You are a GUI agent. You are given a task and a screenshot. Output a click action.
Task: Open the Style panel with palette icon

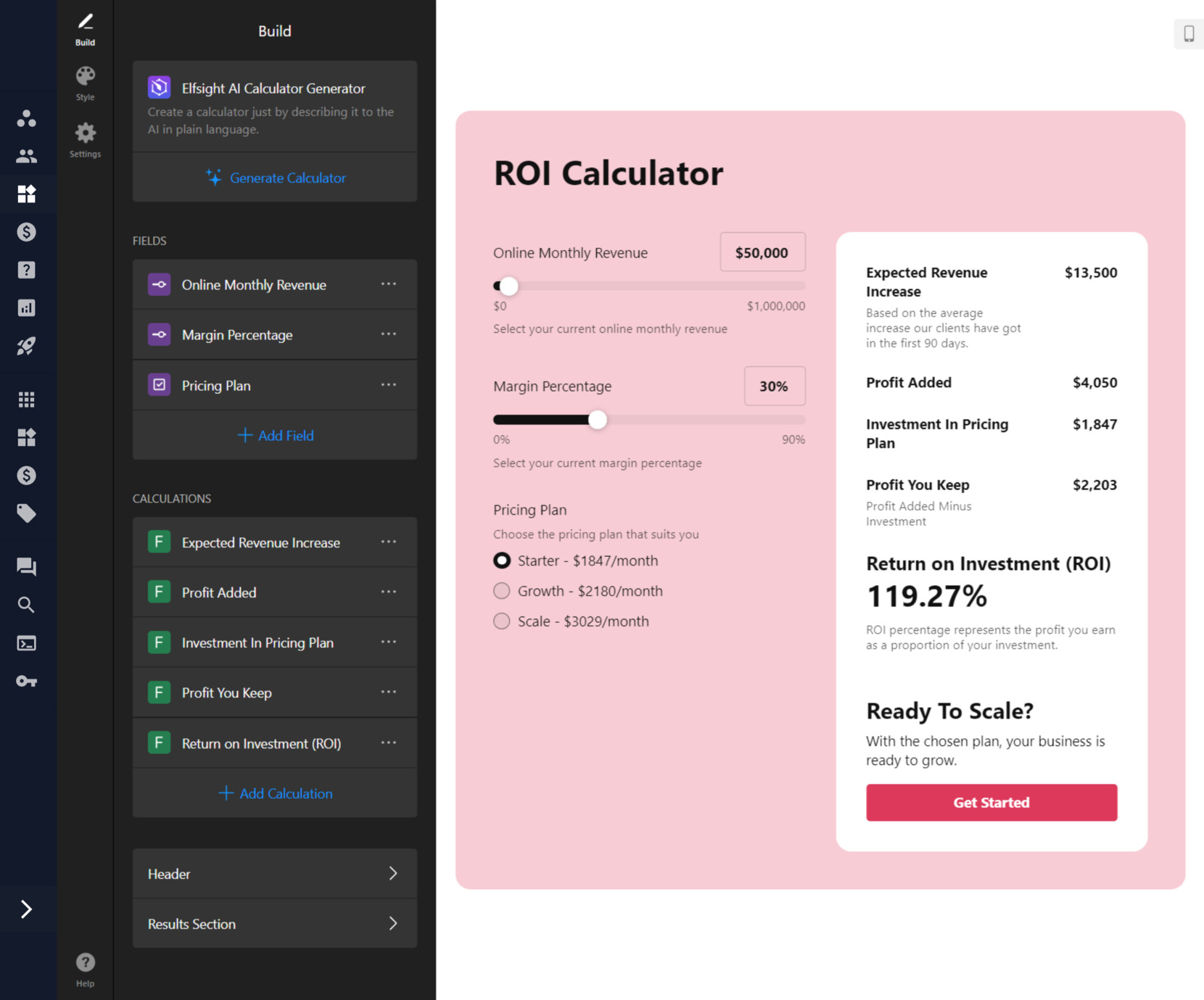tap(85, 81)
